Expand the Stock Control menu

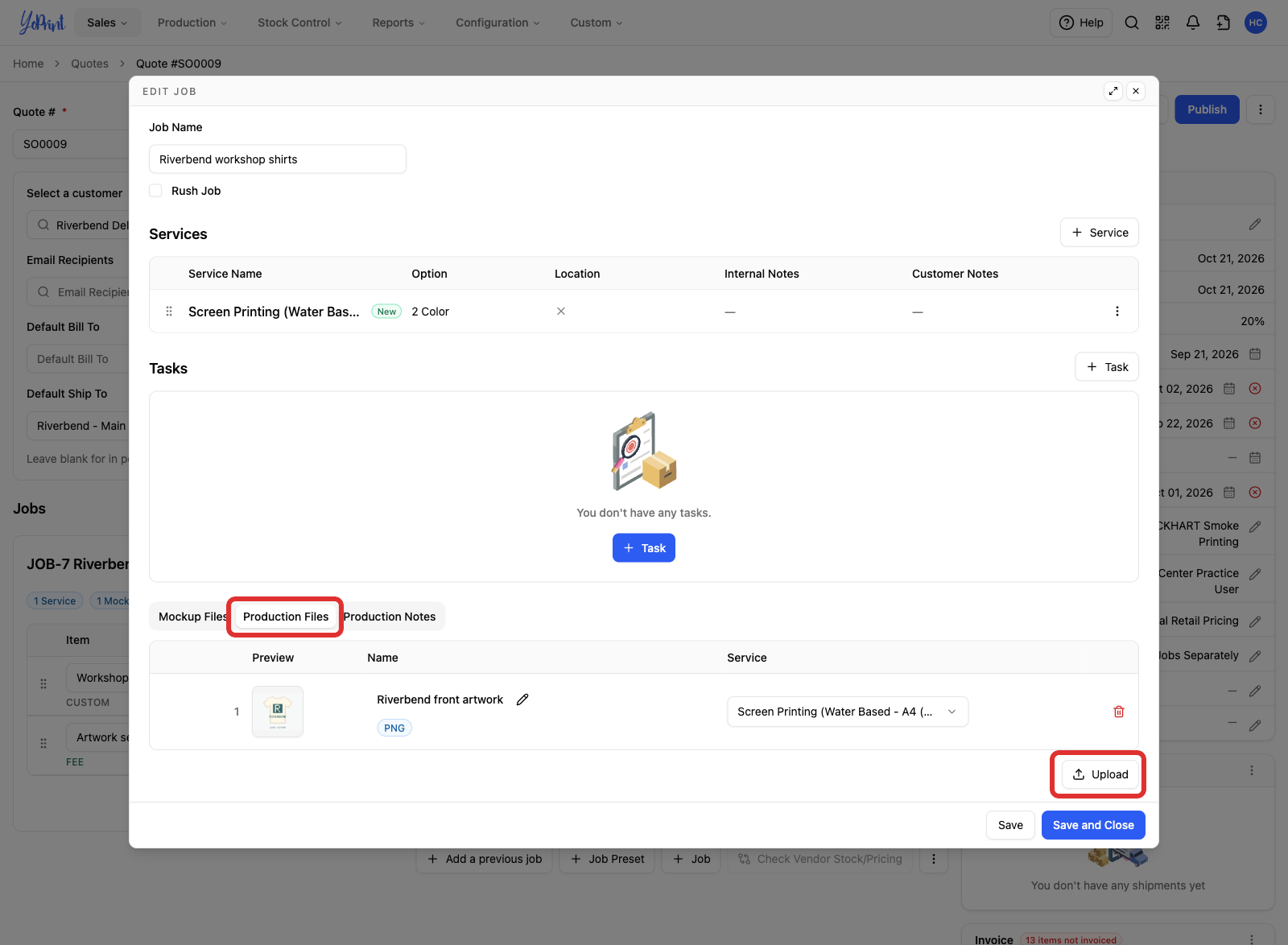(x=299, y=23)
